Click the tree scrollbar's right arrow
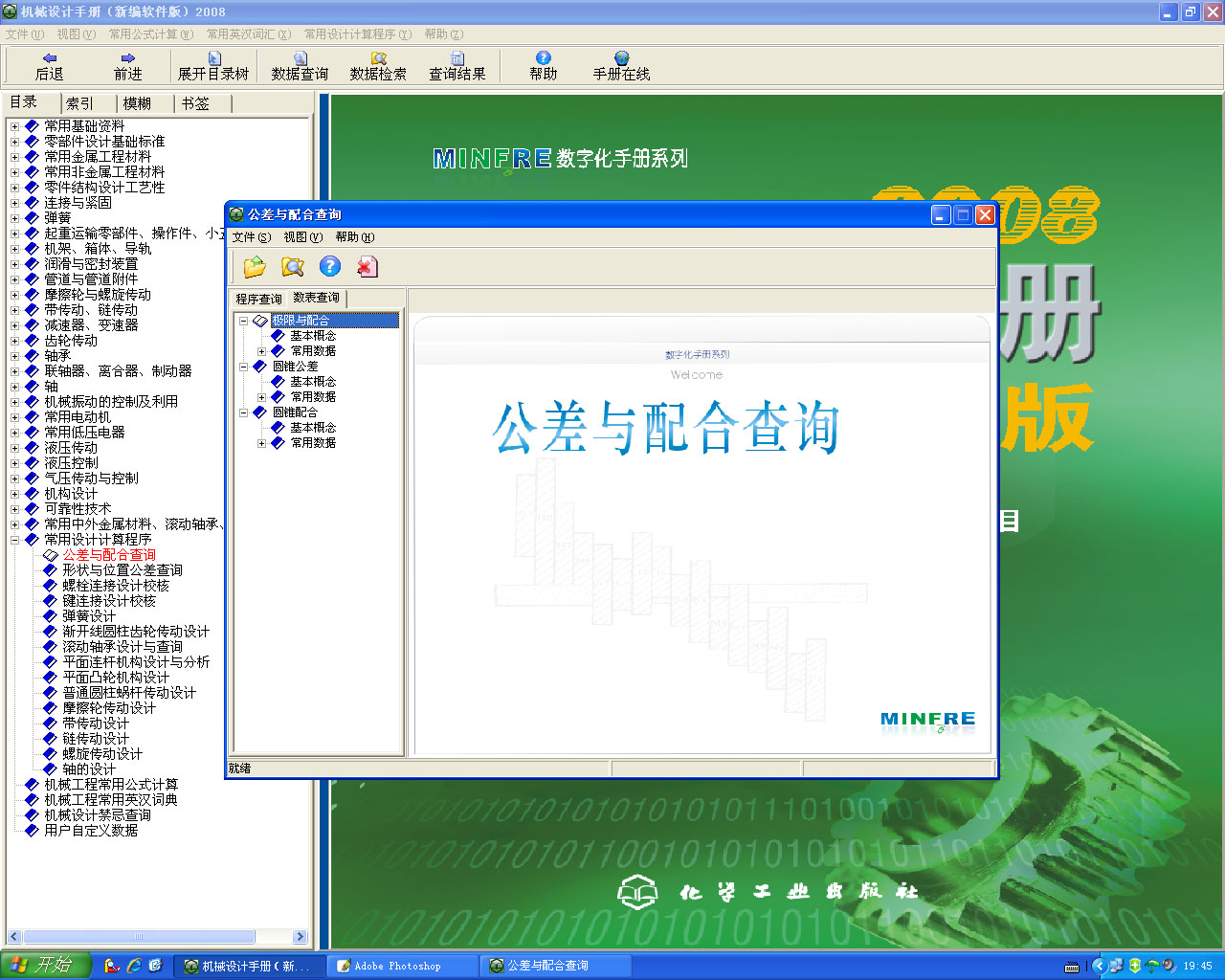Screen dimensions: 1225x980 301,937
